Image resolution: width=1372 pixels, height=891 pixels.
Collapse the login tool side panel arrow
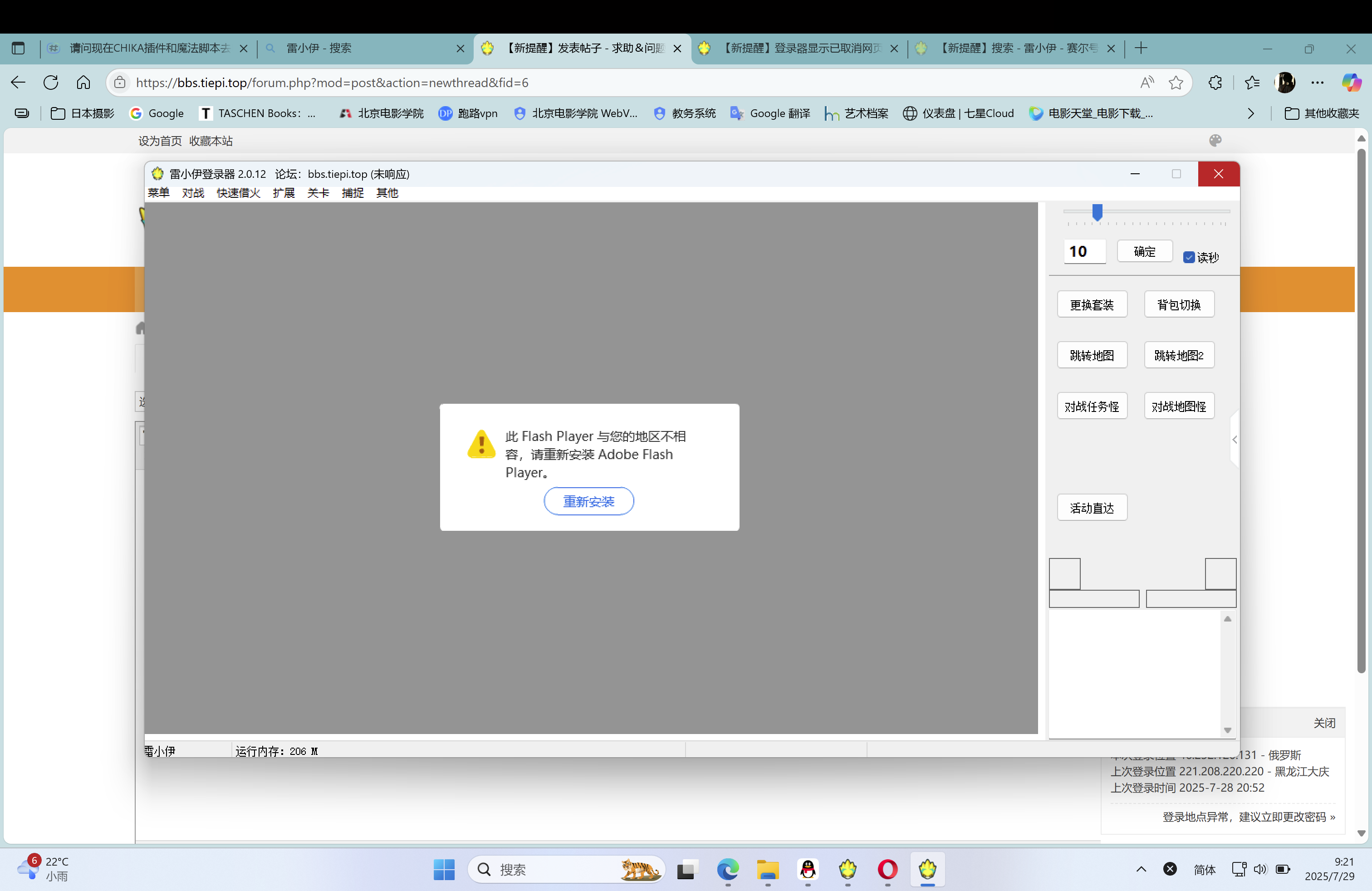point(1234,440)
